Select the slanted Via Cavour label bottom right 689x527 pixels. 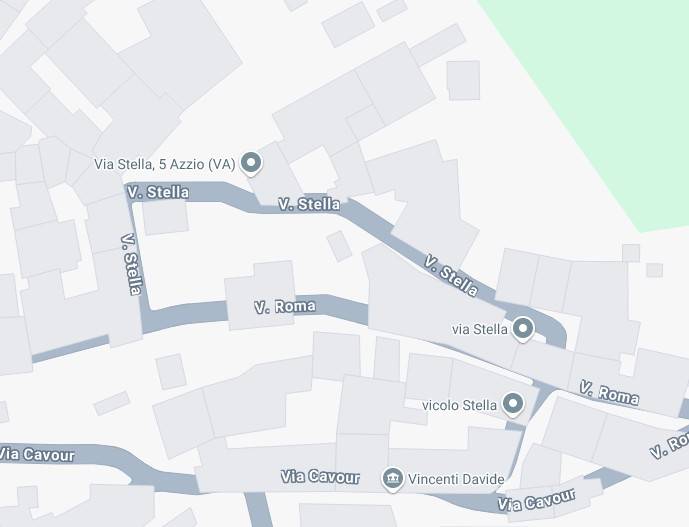click(x=536, y=499)
